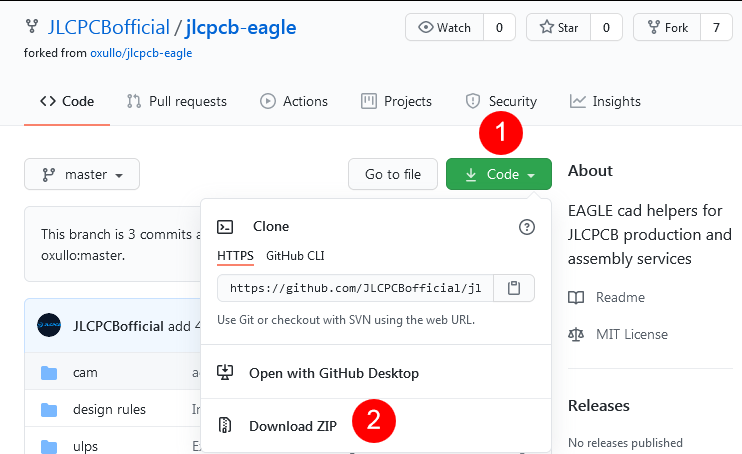Open the Insights tab

point(605,101)
